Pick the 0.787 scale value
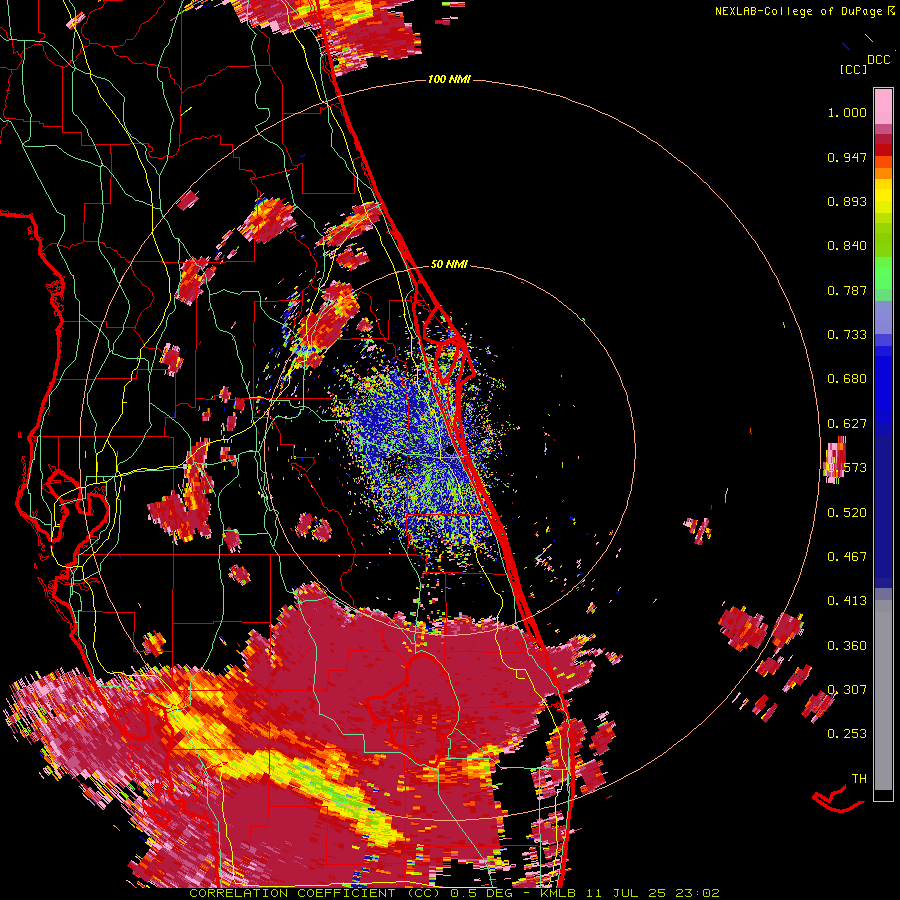 click(847, 290)
